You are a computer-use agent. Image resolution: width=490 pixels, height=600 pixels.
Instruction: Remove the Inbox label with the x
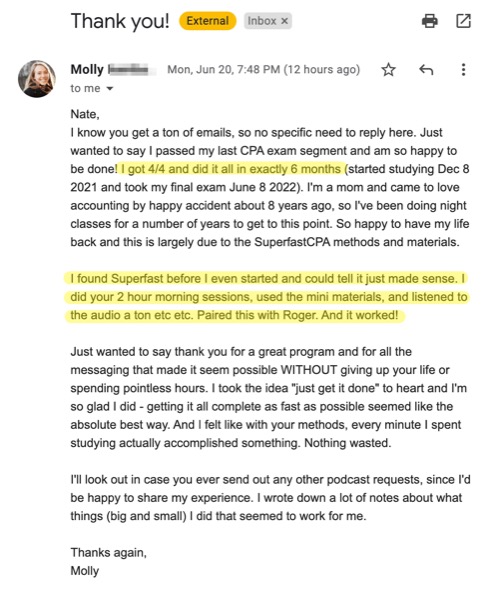pyautogui.click(x=284, y=21)
